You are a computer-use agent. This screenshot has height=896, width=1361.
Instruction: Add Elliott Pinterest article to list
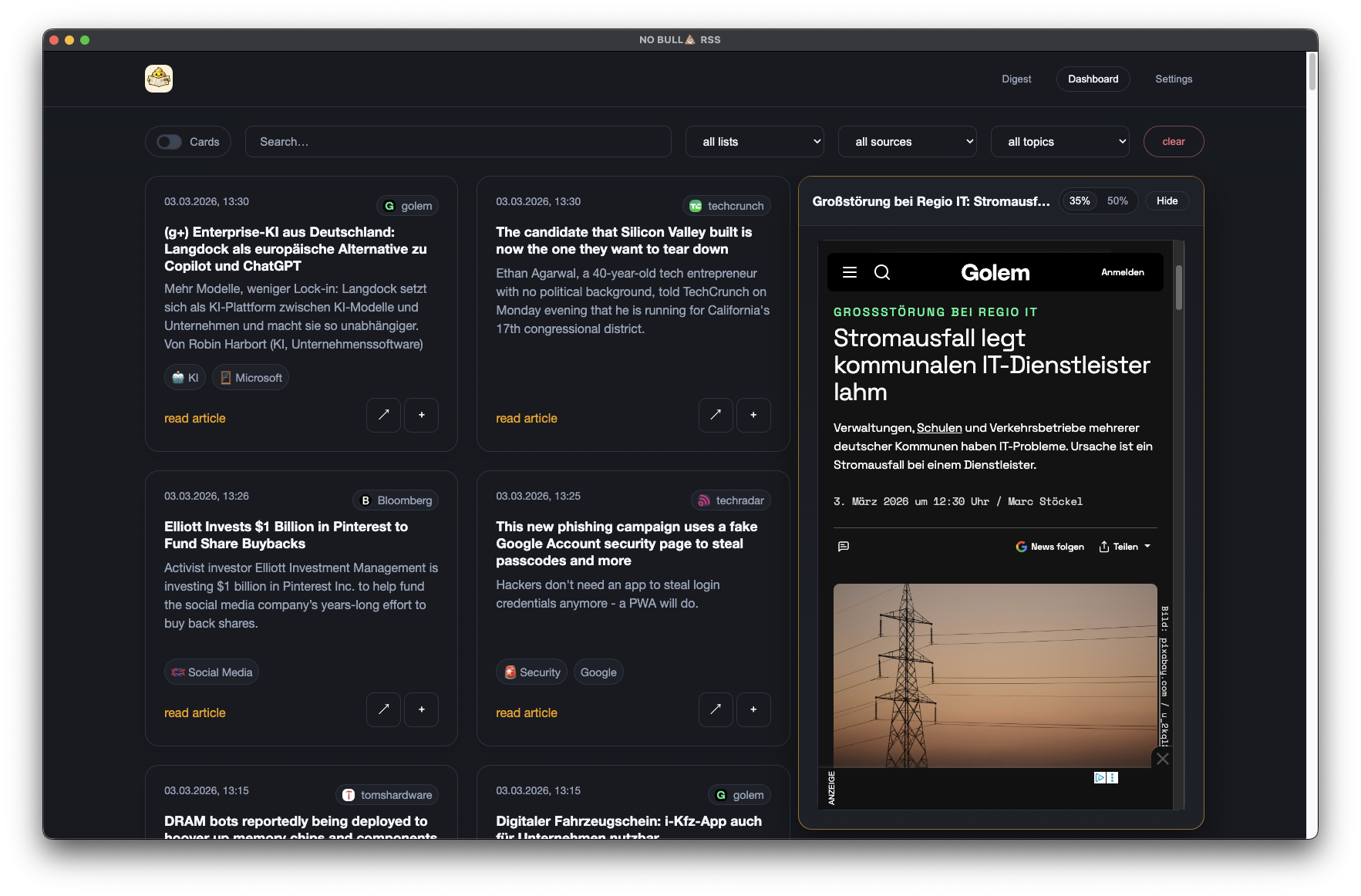(421, 709)
